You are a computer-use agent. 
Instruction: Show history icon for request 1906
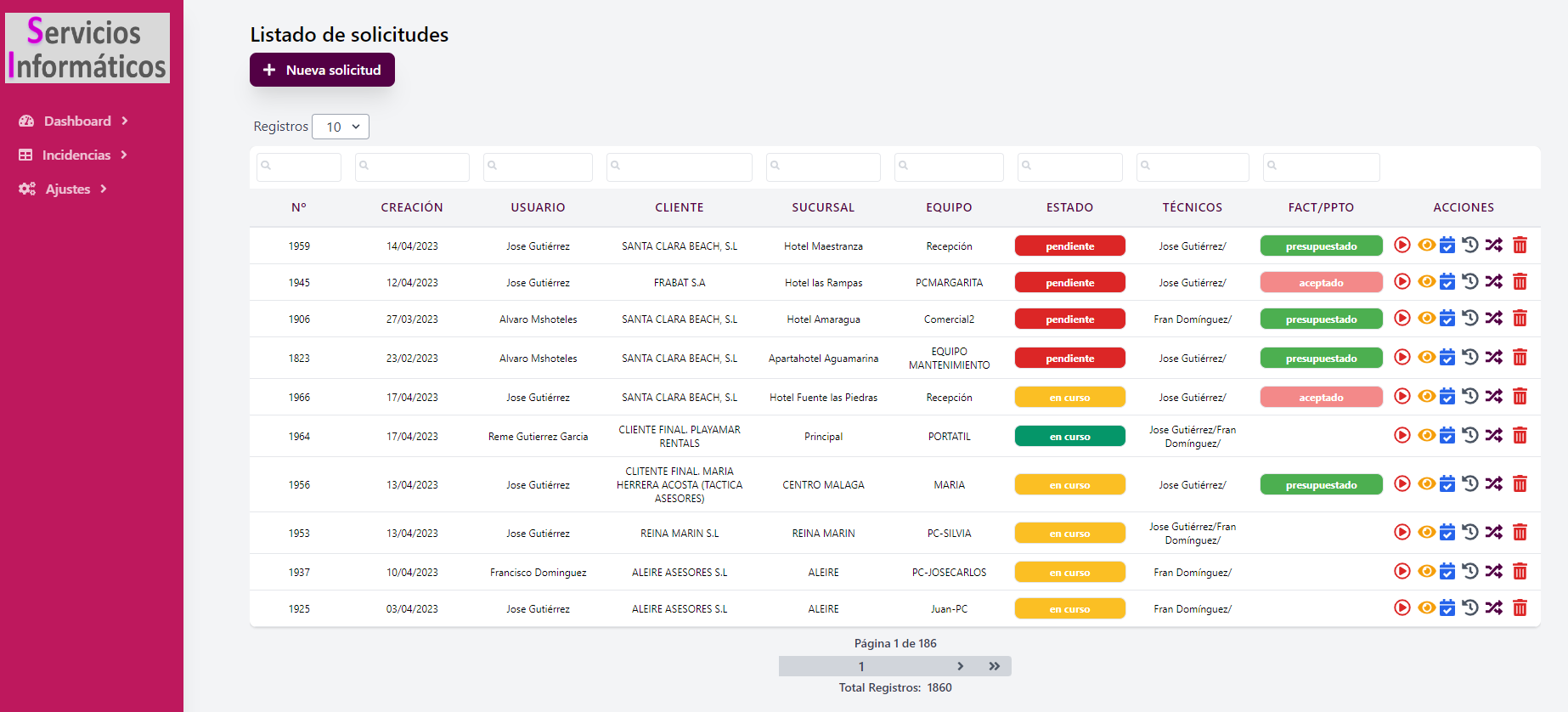[x=1470, y=319]
